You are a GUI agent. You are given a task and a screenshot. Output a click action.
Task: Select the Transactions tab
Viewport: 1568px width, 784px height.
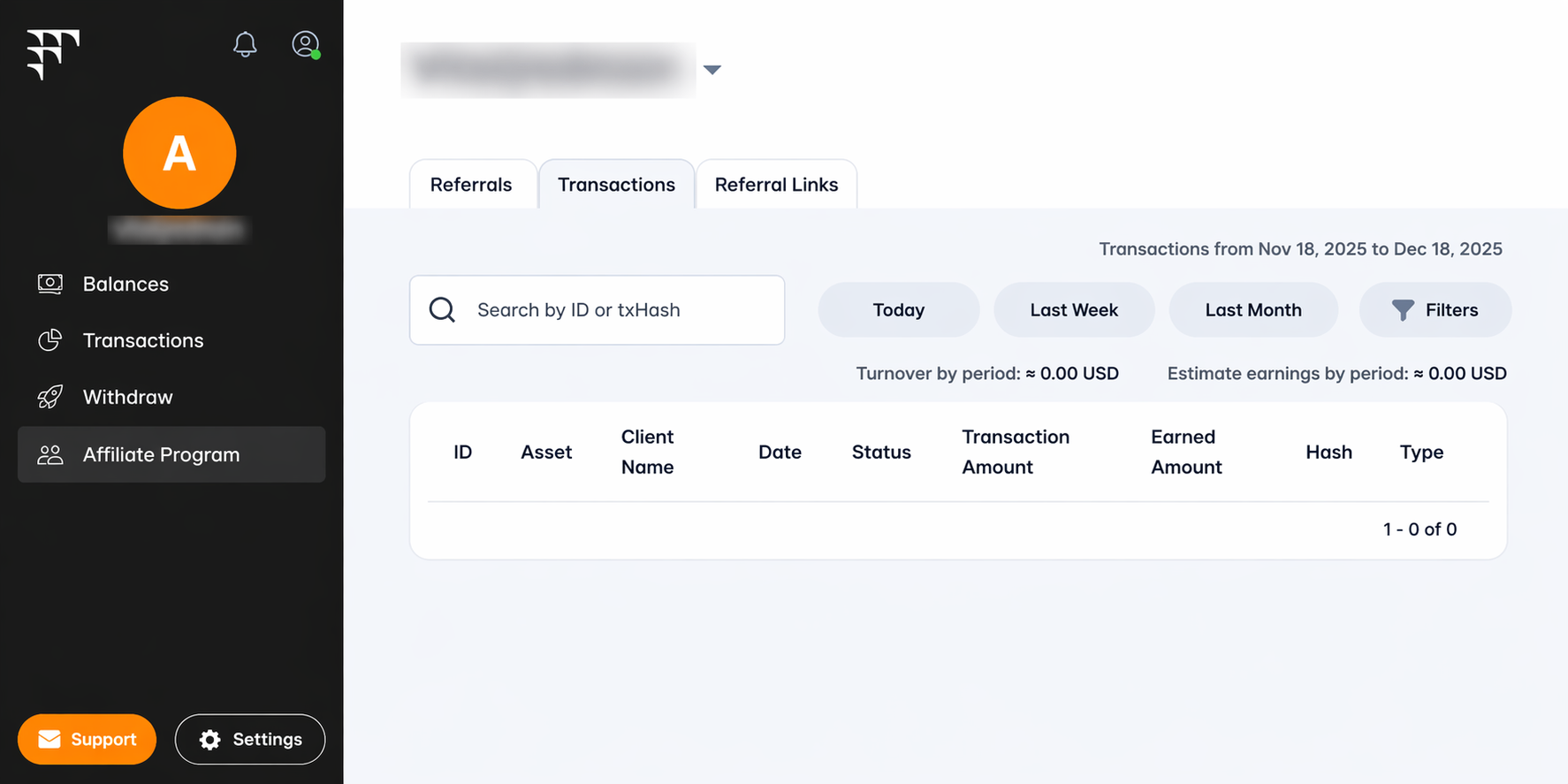(616, 184)
